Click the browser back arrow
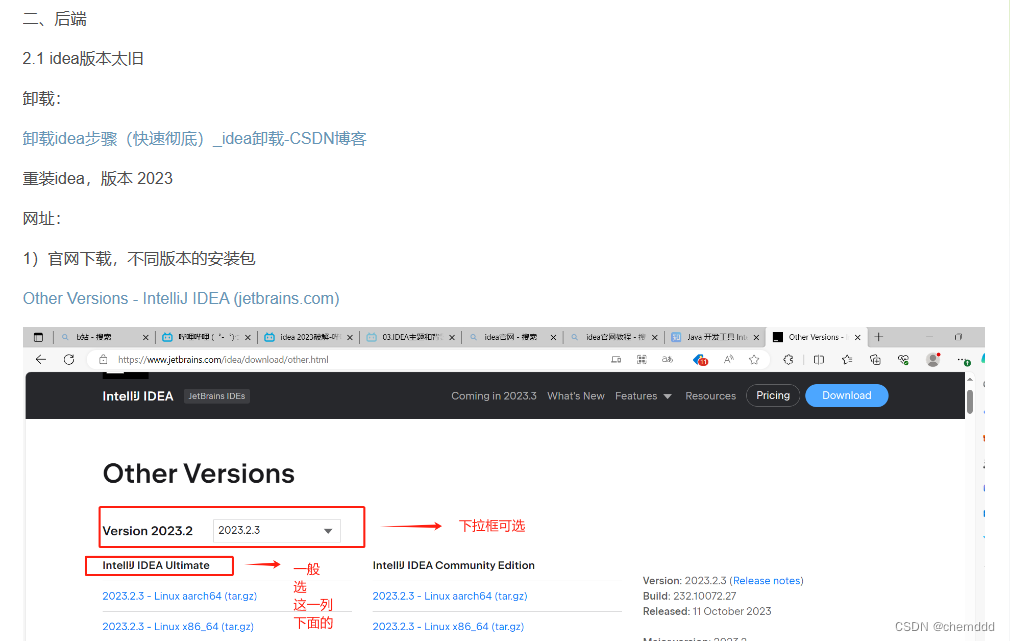This screenshot has height=641, width=1010. (x=41, y=359)
